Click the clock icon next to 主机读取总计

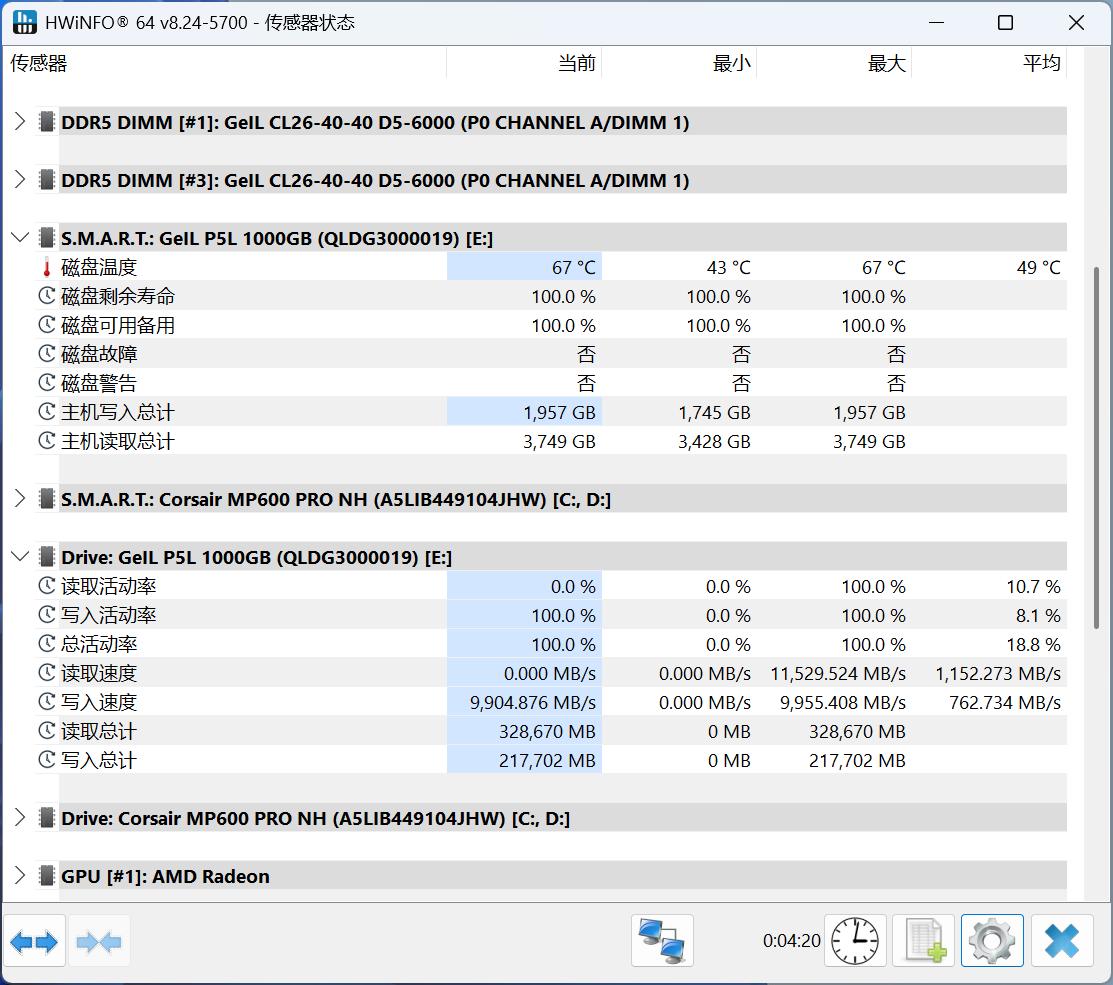coord(47,441)
